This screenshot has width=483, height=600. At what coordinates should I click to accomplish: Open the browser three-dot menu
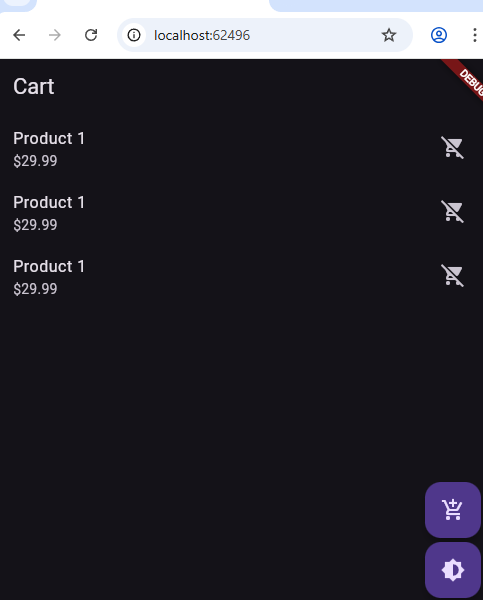coord(475,35)
